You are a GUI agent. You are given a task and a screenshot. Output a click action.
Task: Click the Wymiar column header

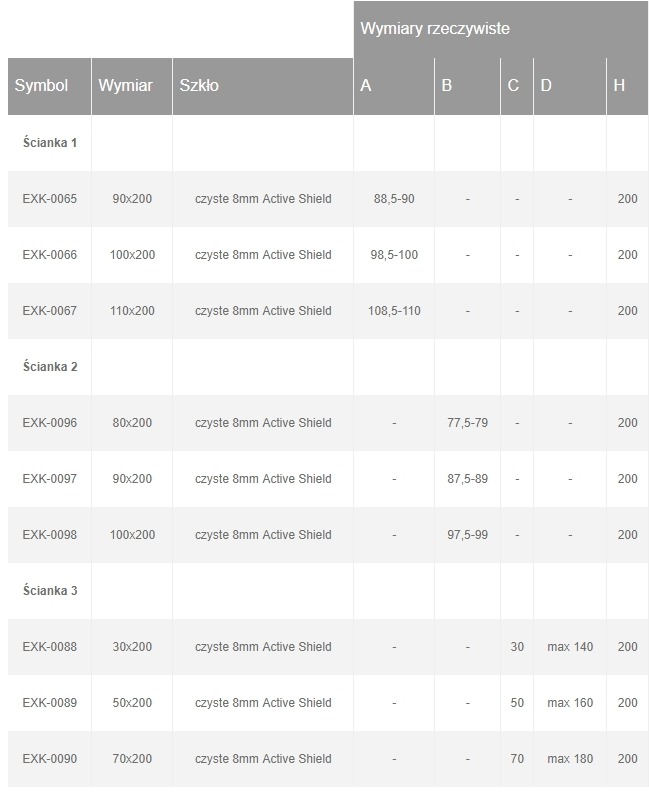[125, 86]
